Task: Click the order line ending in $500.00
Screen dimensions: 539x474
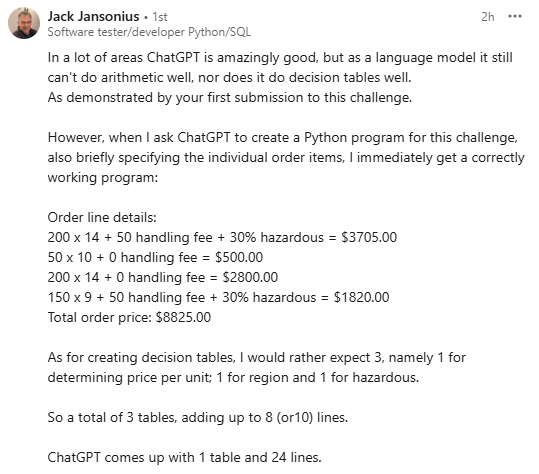Action: [155, 257]
